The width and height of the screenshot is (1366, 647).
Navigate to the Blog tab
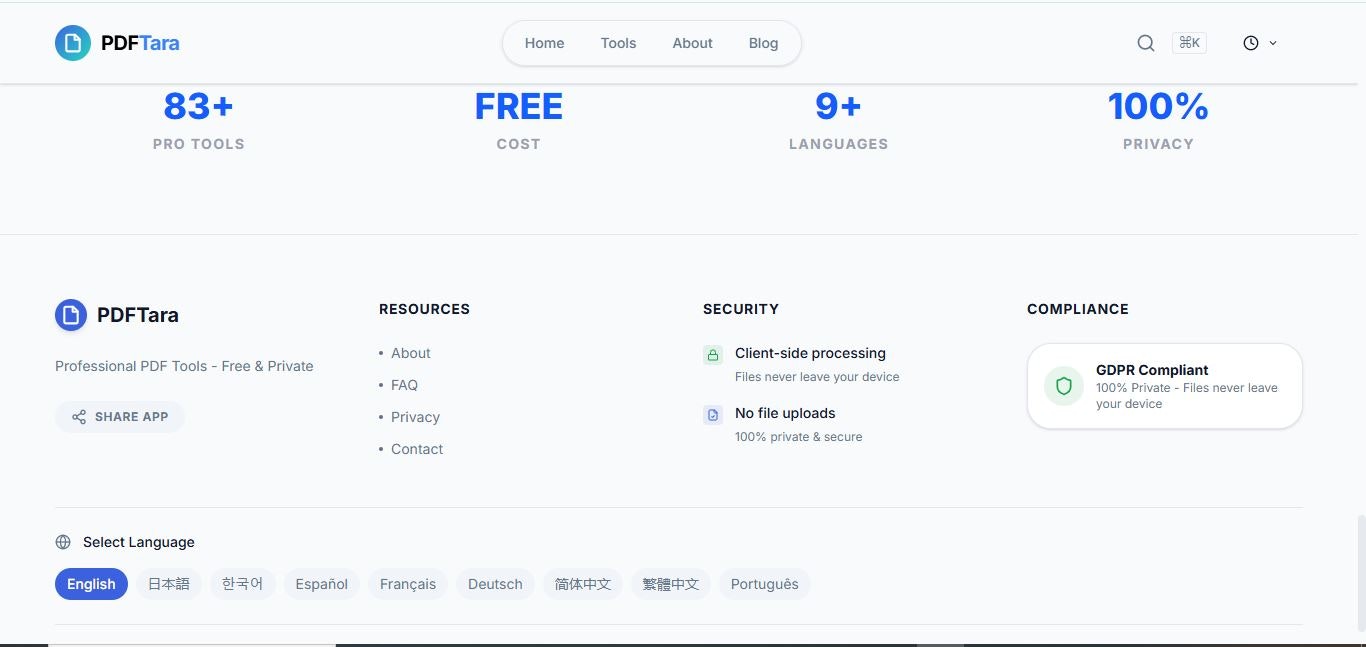coord(763,43)
